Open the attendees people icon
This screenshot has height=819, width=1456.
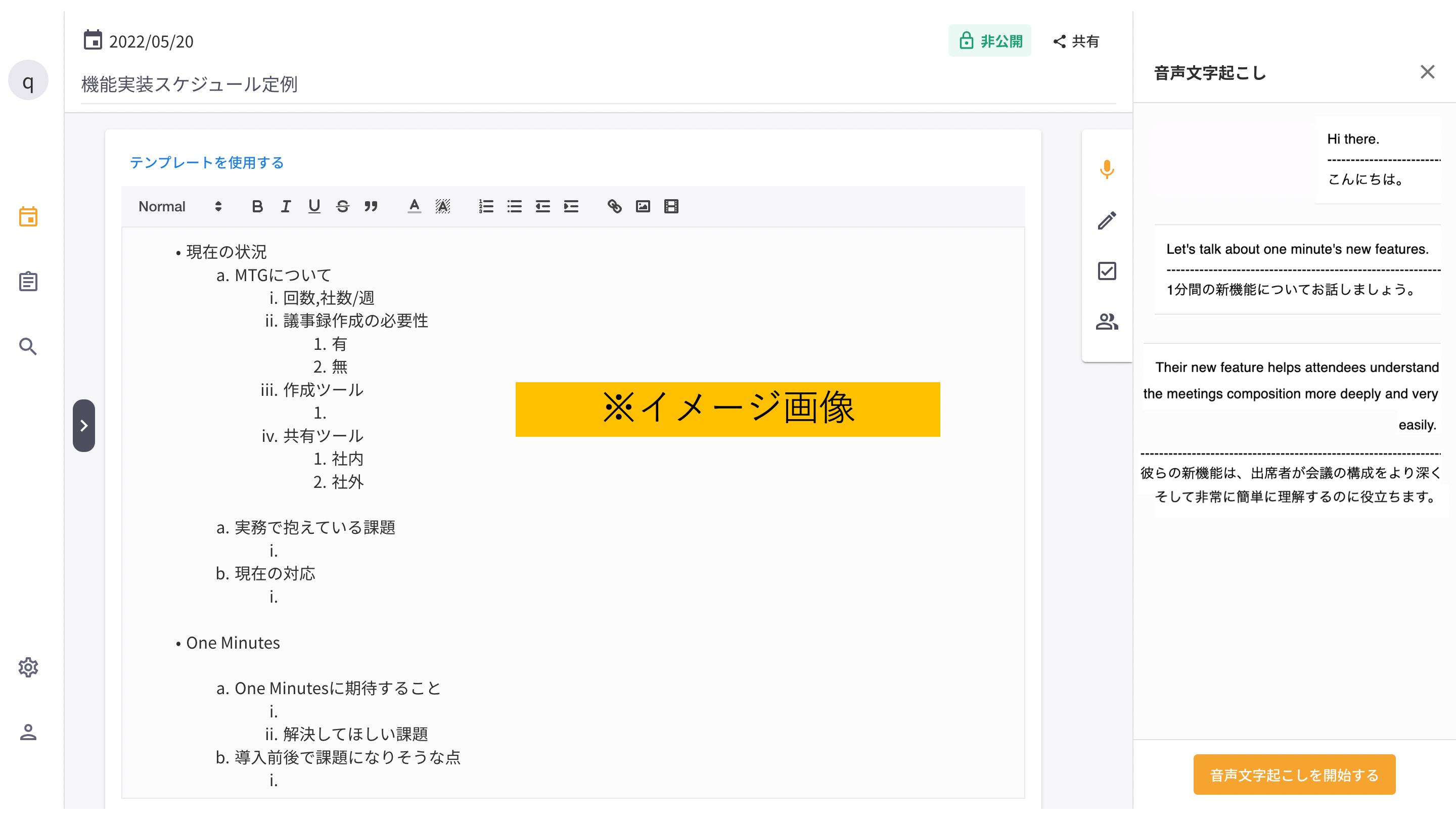(x=1107, y=322)
